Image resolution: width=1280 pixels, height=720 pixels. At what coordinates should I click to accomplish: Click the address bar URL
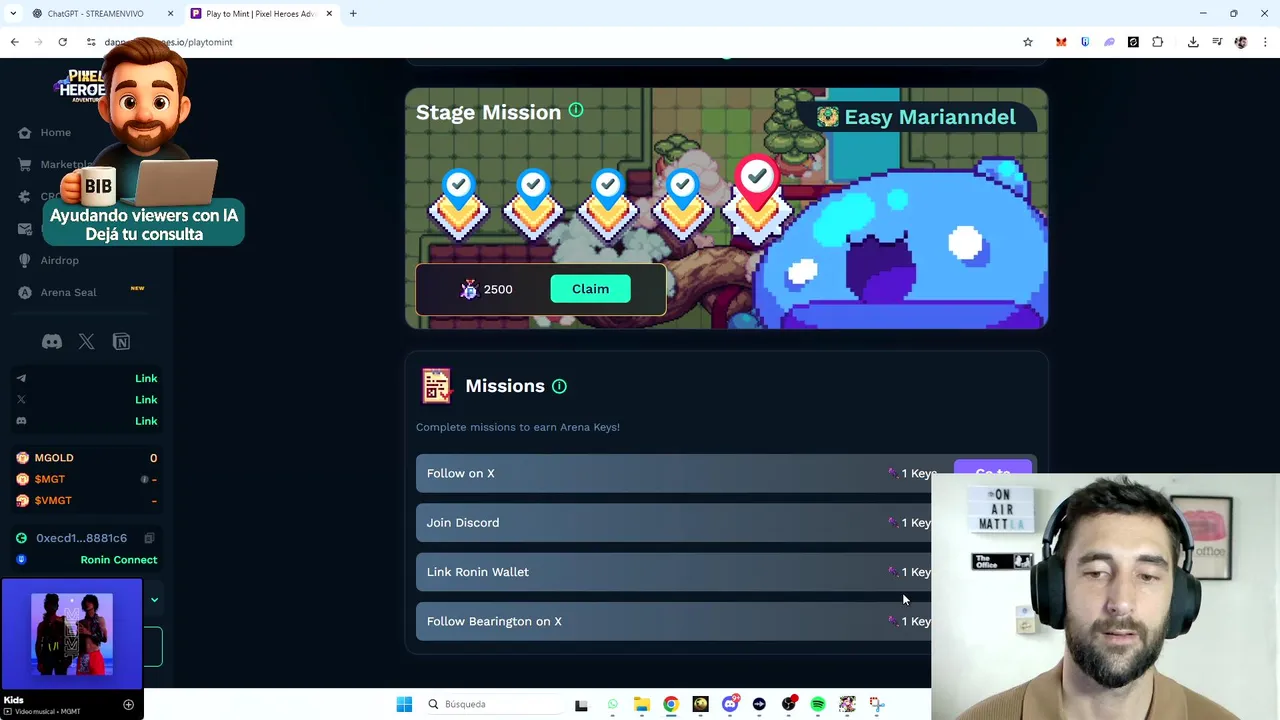(x=168, y=42)
